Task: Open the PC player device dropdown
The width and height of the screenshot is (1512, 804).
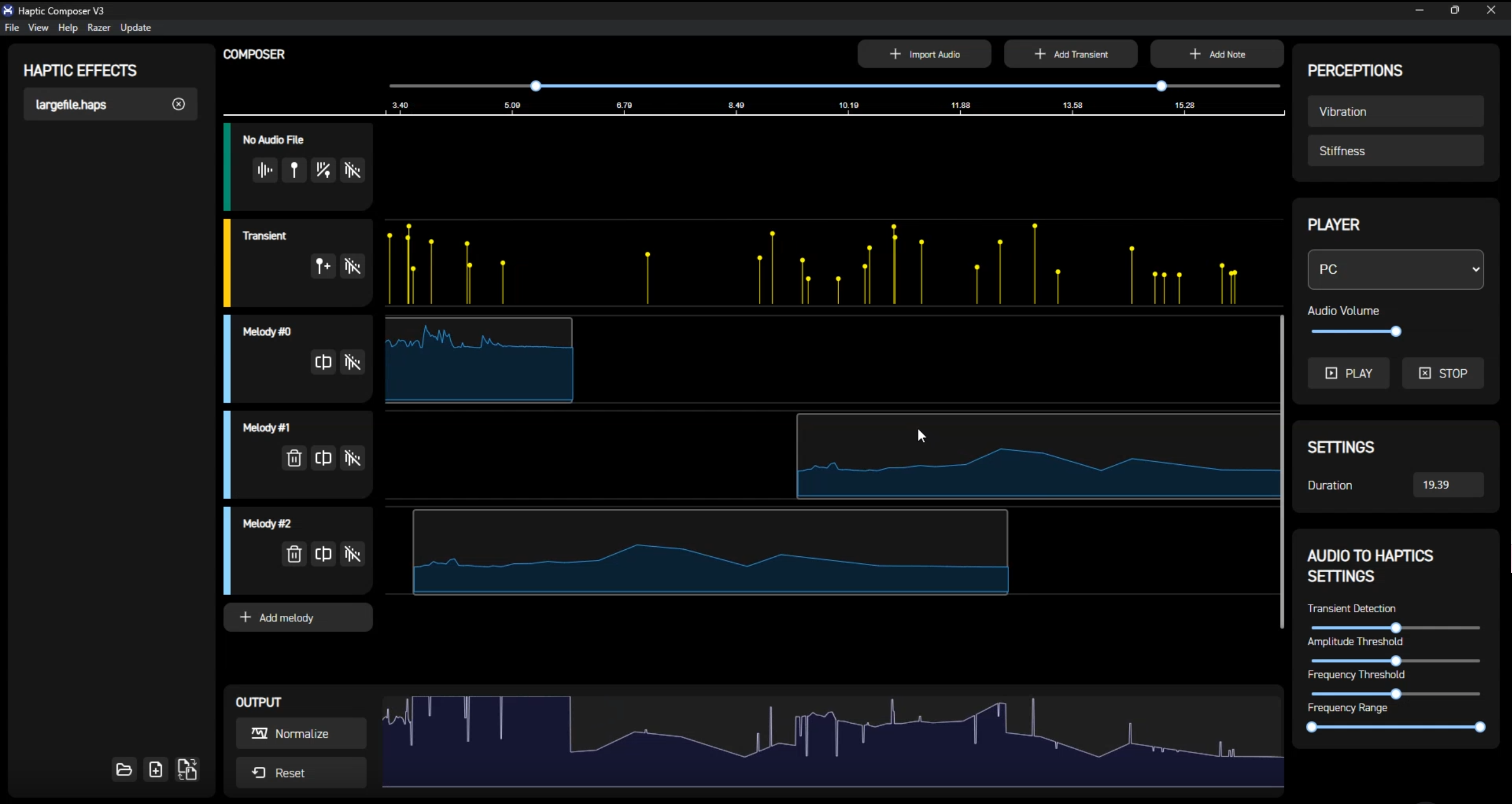Action: click(x=1396, y=270)
